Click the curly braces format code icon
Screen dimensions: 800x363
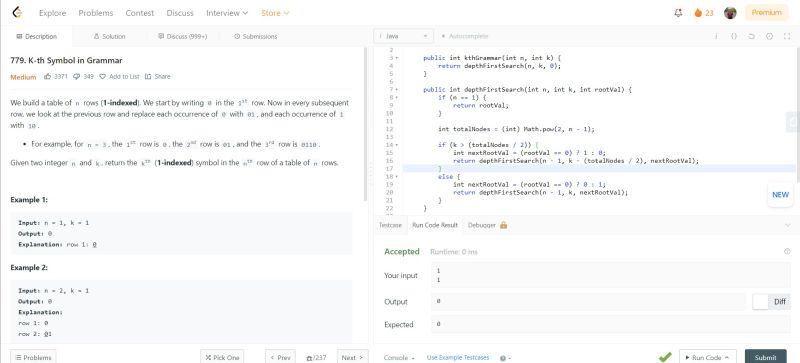(x=734, y=36)
